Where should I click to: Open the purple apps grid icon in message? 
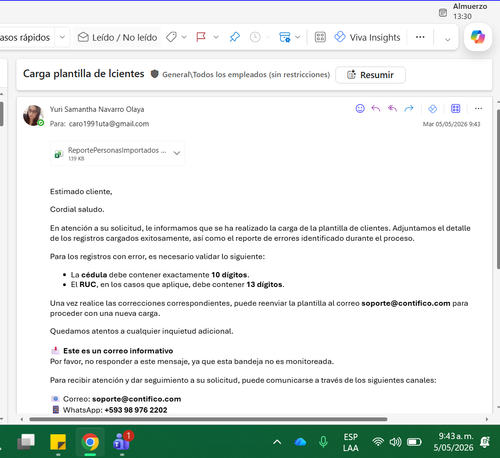[x=455, y=108]
